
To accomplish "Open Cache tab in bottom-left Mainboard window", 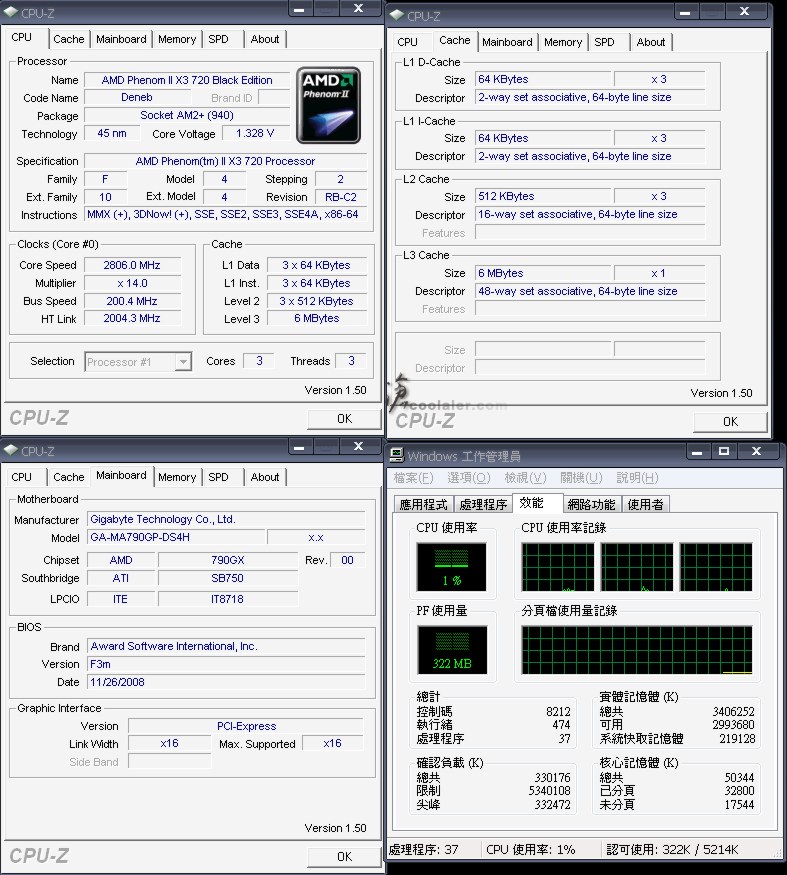I will coord(69,477).
